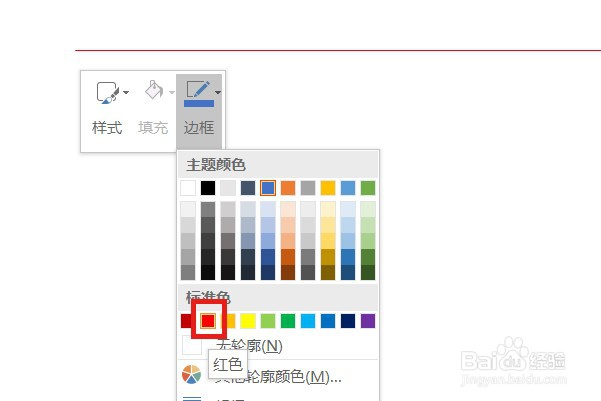Pick the light gray theme color swatch
This screenshot has width=601, height=401.
pyautogui.click(x=228, y=188)
